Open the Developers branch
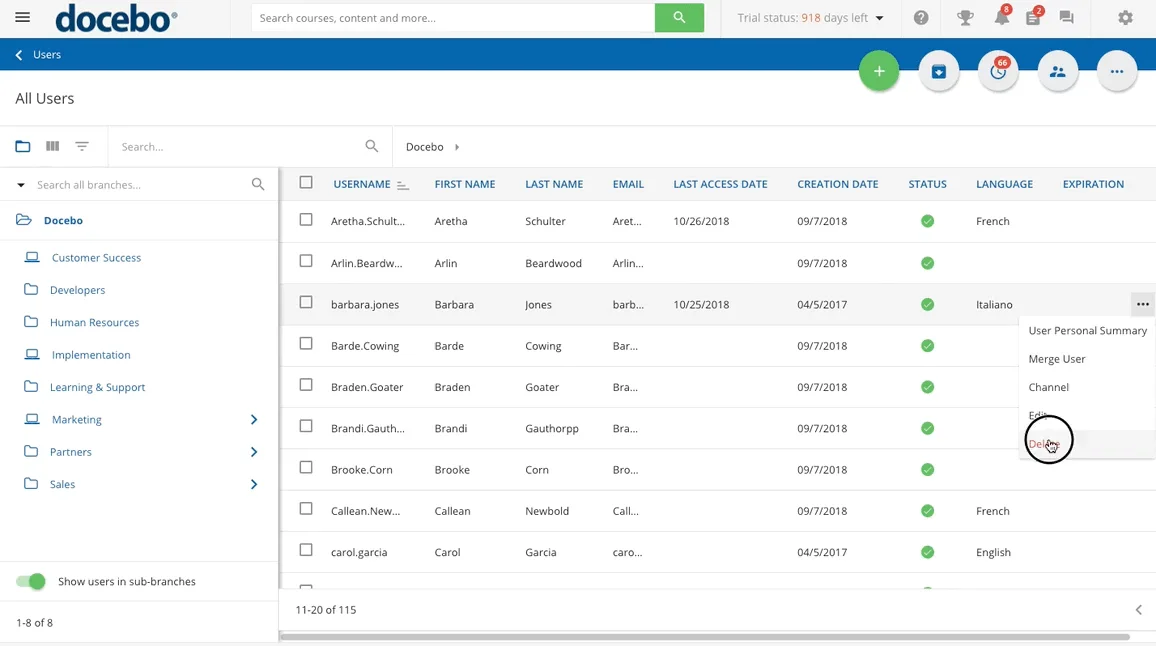 tap(77, 290)
